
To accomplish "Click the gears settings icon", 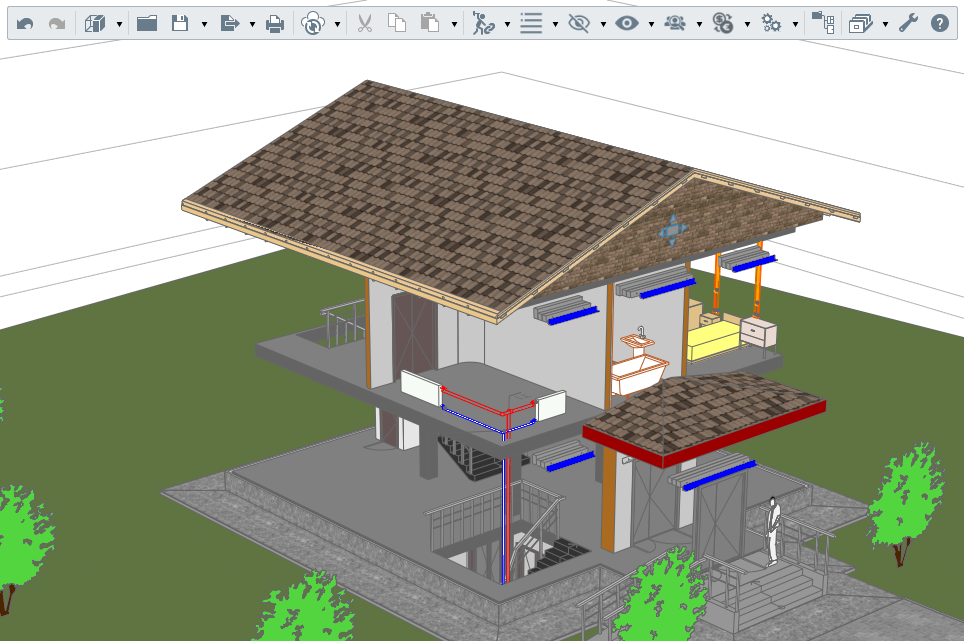I will (771, 24).
